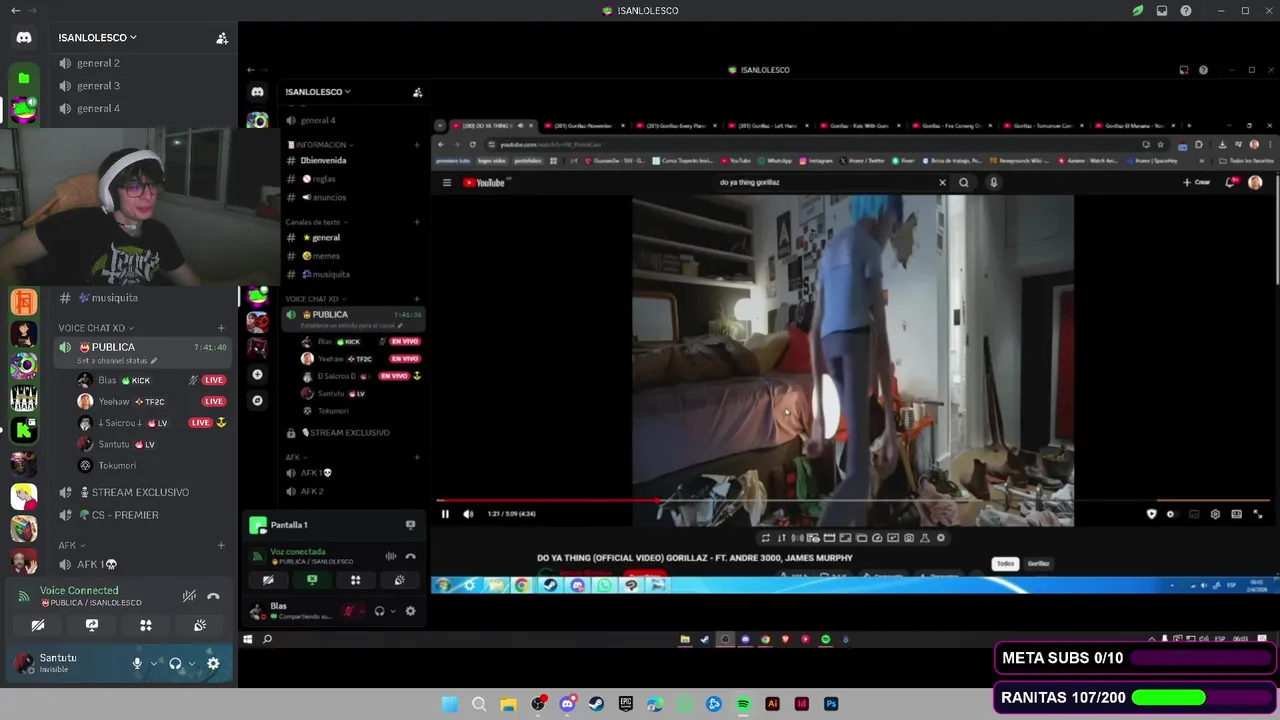Share your screen button in voice panel
Viewport: 1280px width, 720px height.
[92, 626]
